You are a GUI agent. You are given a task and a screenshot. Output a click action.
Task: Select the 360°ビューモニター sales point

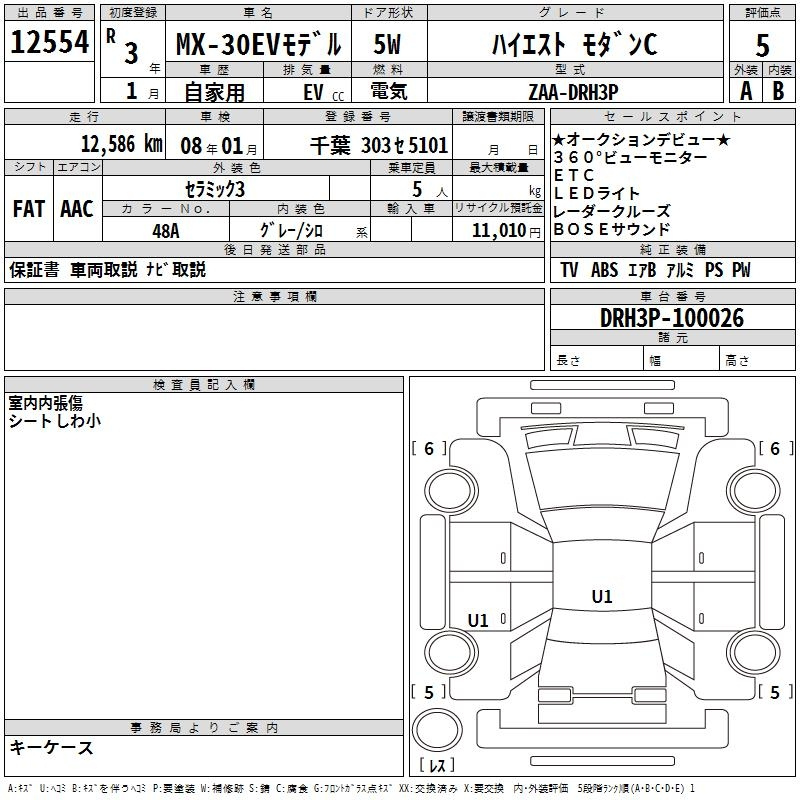pos(630,157)
